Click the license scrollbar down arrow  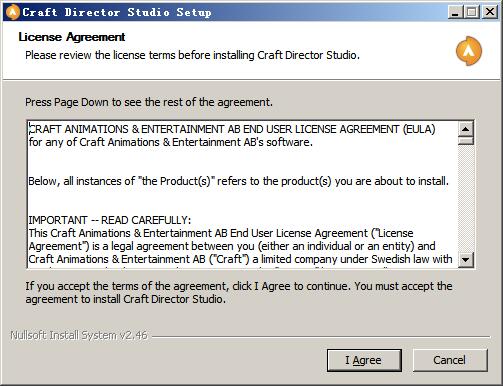point(466,259)
